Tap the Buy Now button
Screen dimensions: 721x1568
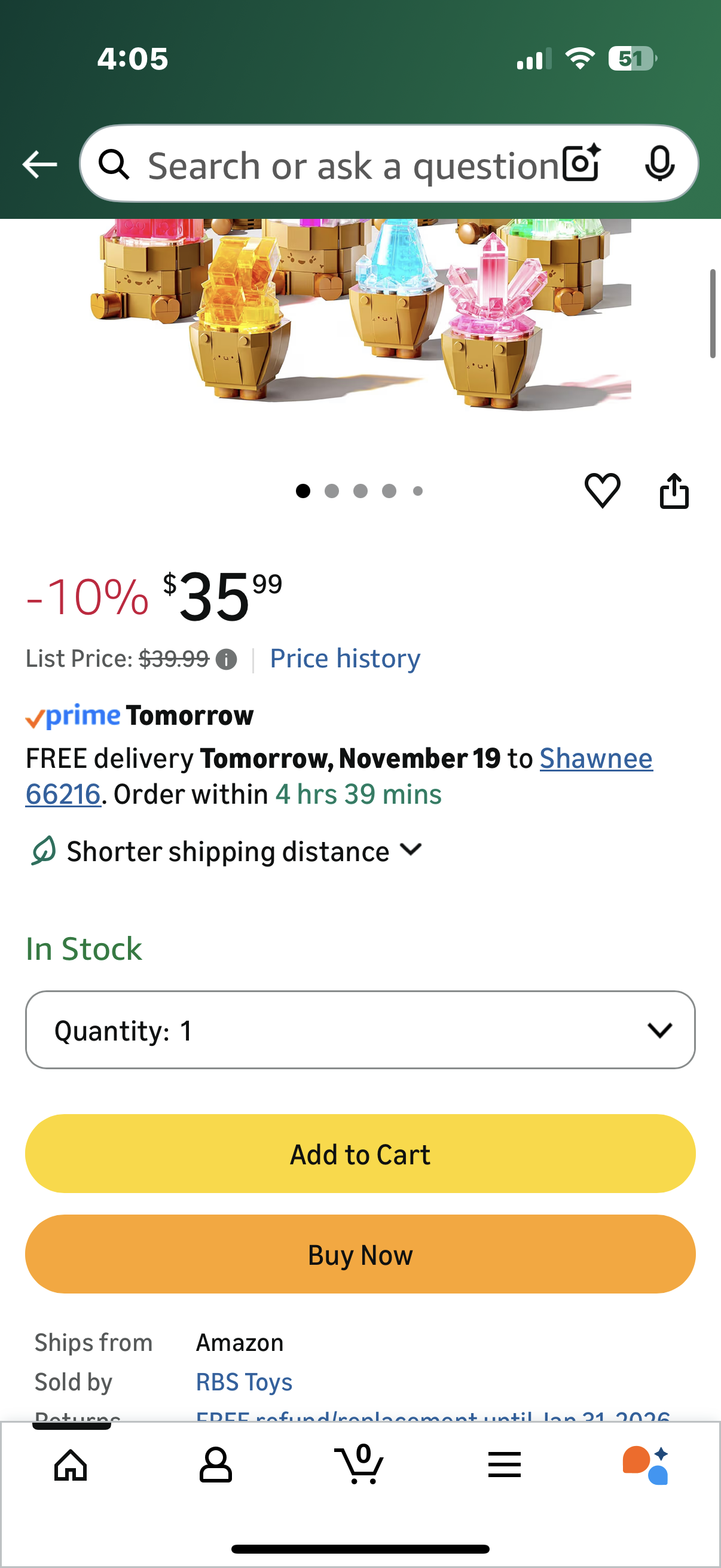click(360, 1254)
